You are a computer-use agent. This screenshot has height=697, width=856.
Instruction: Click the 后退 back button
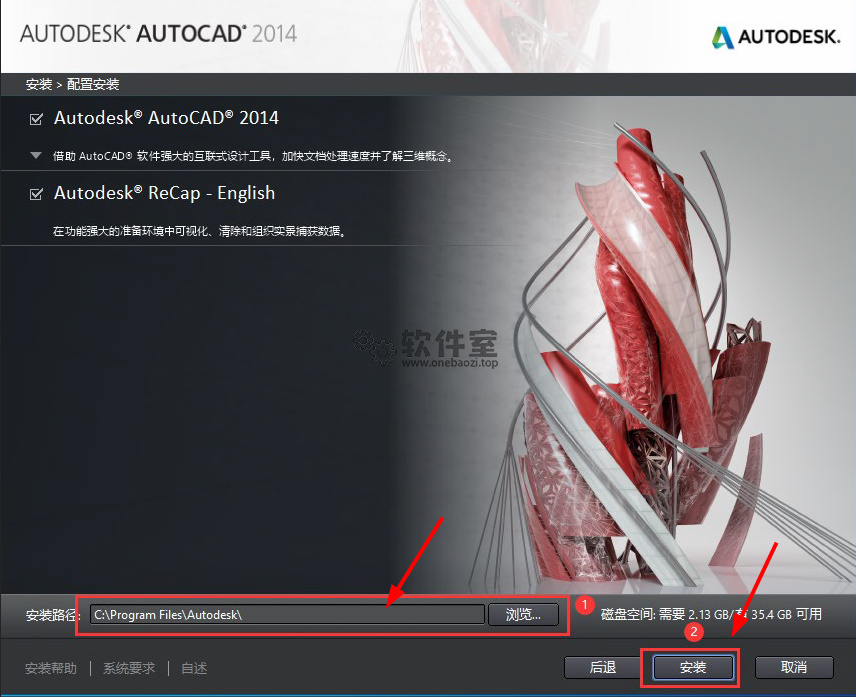[603, 667]
